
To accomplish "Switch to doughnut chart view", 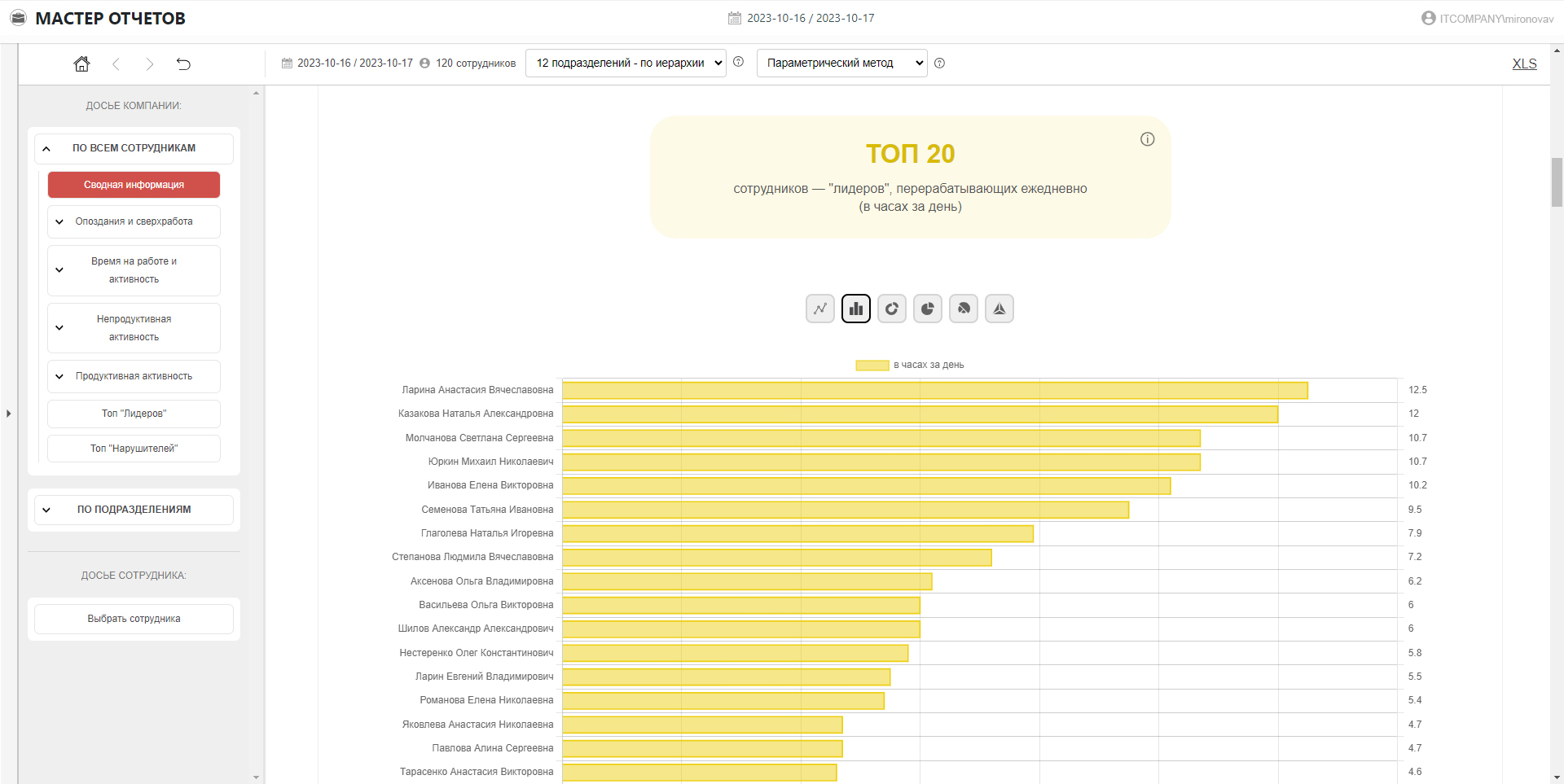I will point(891,309).
